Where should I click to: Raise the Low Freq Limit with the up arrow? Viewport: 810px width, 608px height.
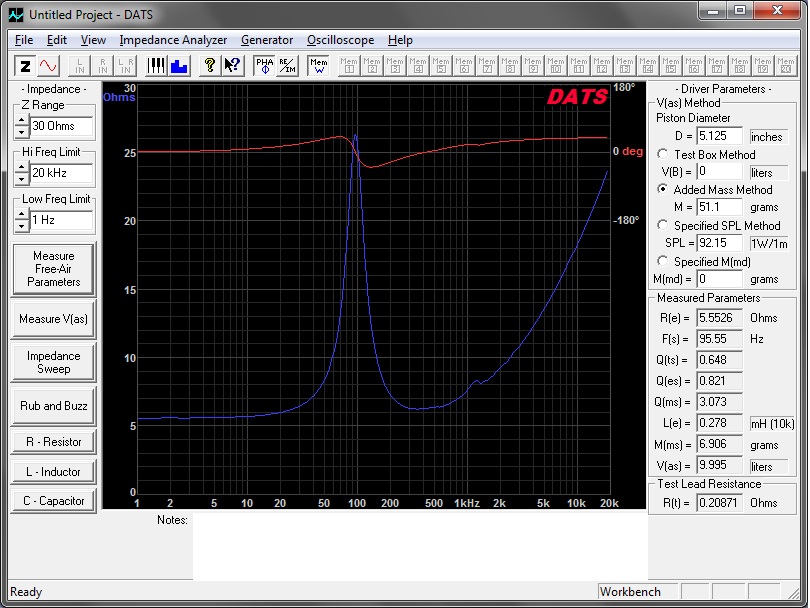[x=21, y=214]
